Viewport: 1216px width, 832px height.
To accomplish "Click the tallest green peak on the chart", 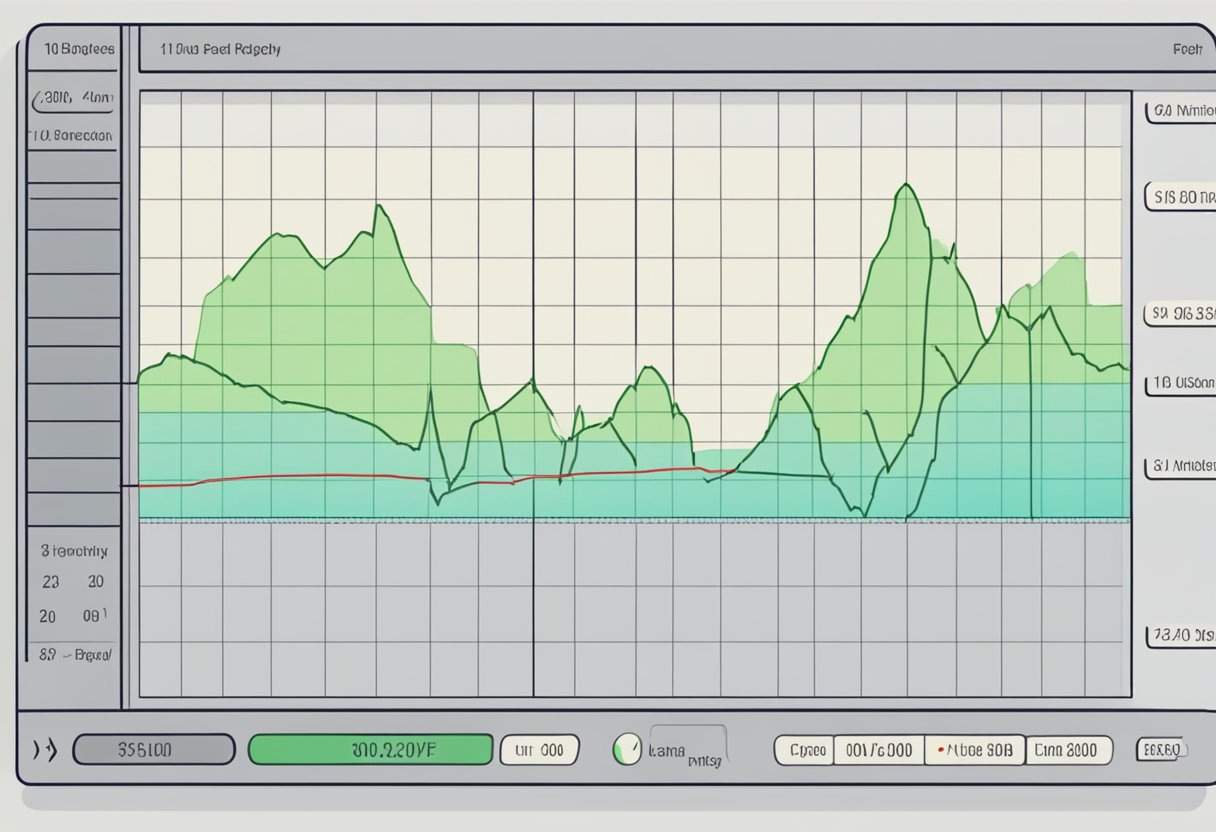I will click(x=907, y=186).
